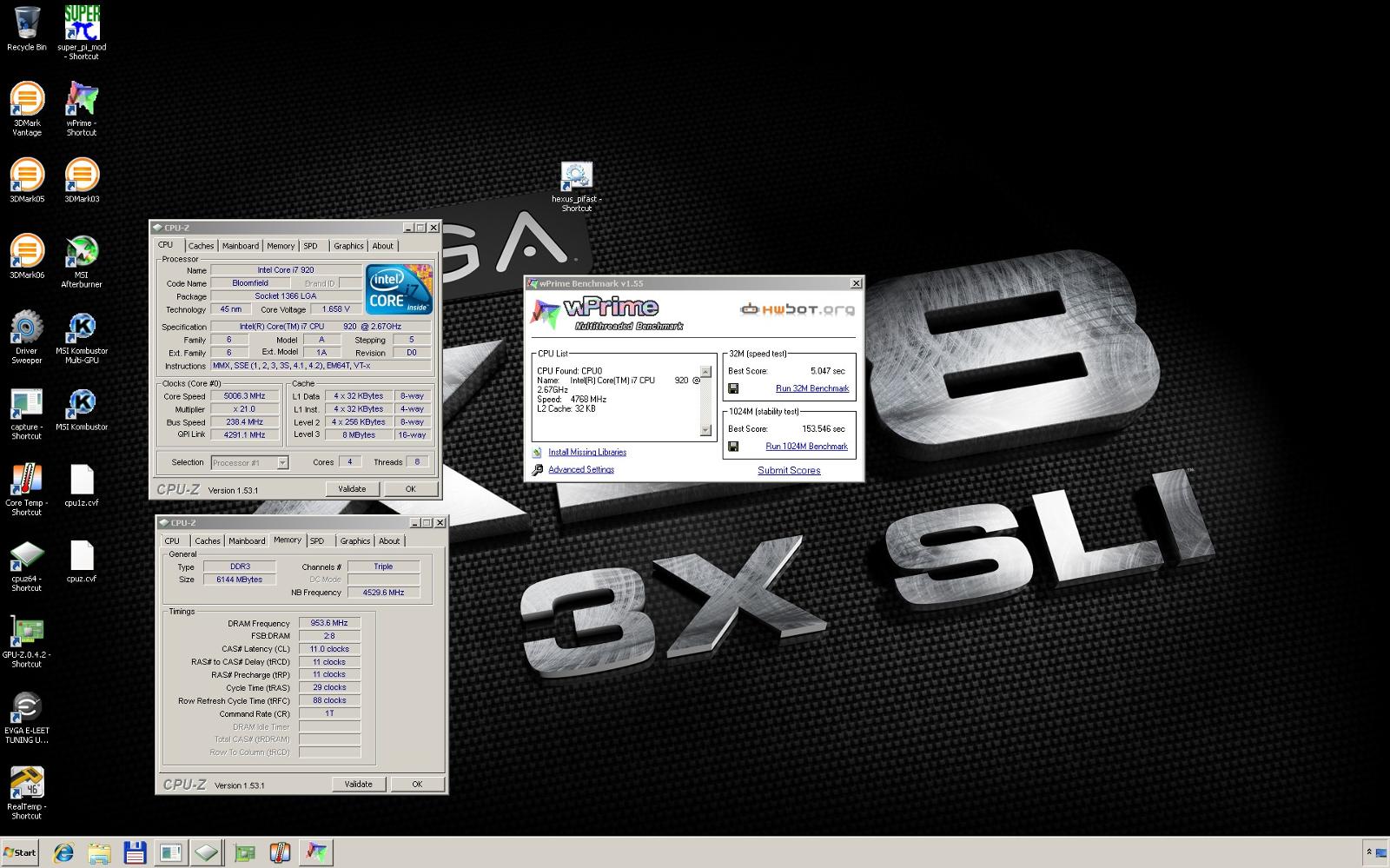Viewport: 1390px width, 868px height.
Task: Click hwbot.org logo in wPrime
Action: (x=797, y=309)
